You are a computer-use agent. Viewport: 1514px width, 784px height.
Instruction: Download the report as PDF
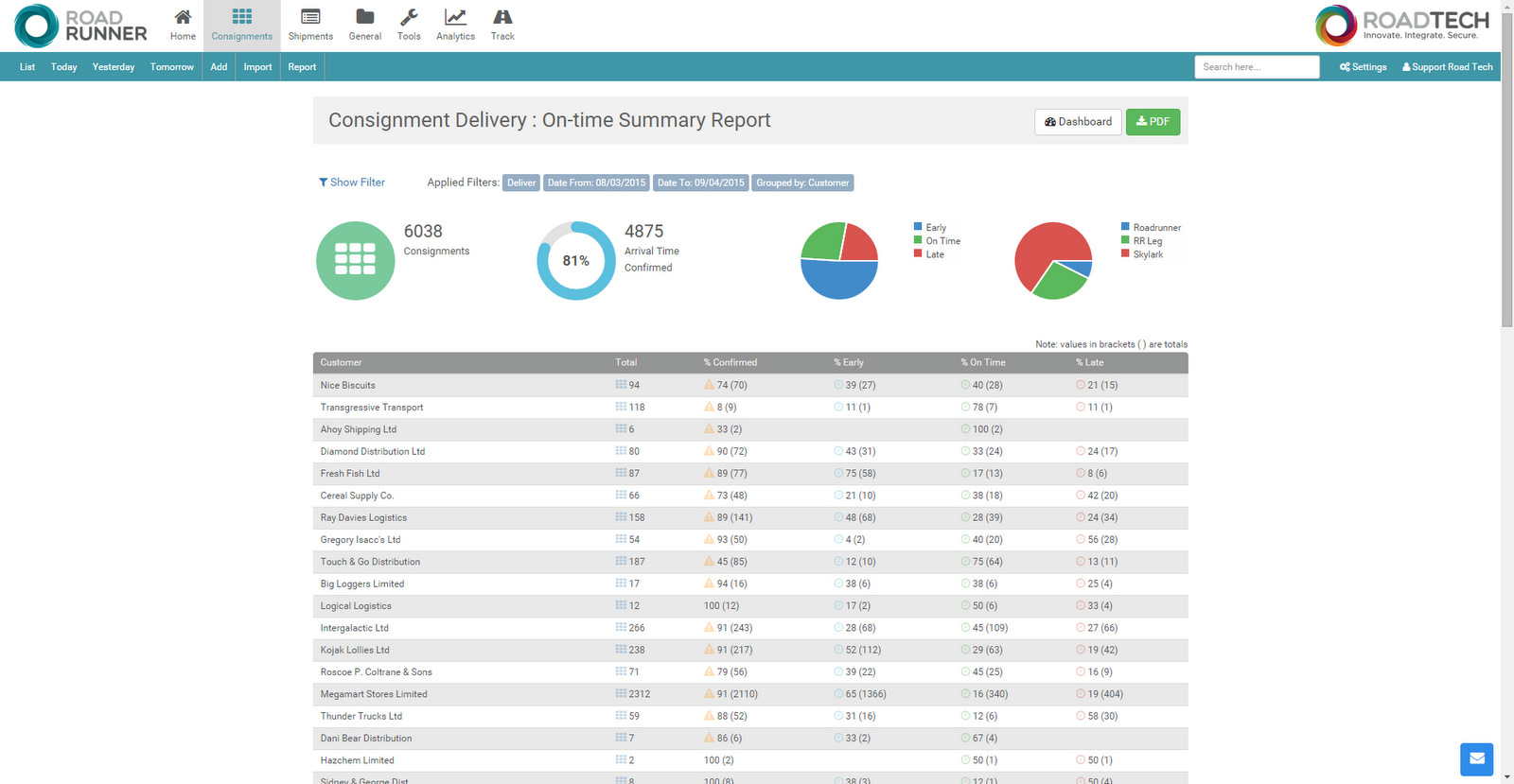tap(1153, 122)
